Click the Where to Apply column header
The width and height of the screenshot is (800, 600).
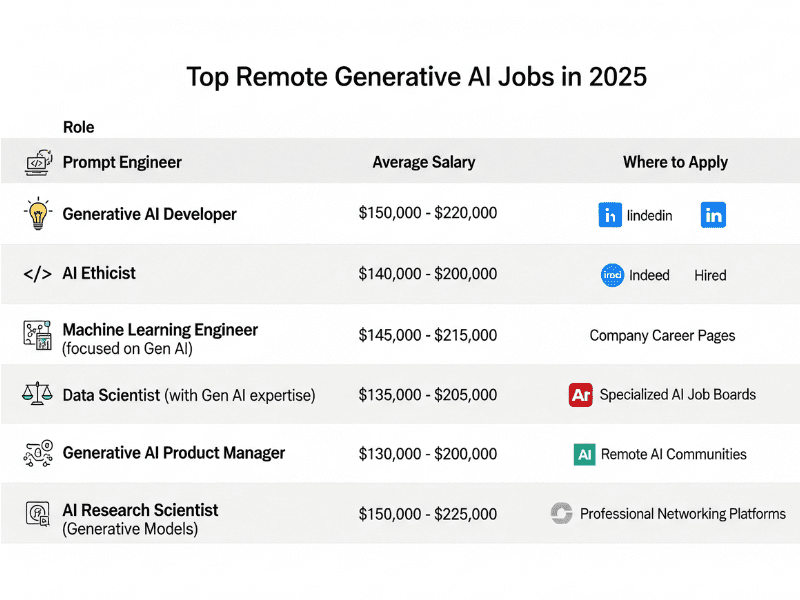pyautogui.click(x=675, y=162)
